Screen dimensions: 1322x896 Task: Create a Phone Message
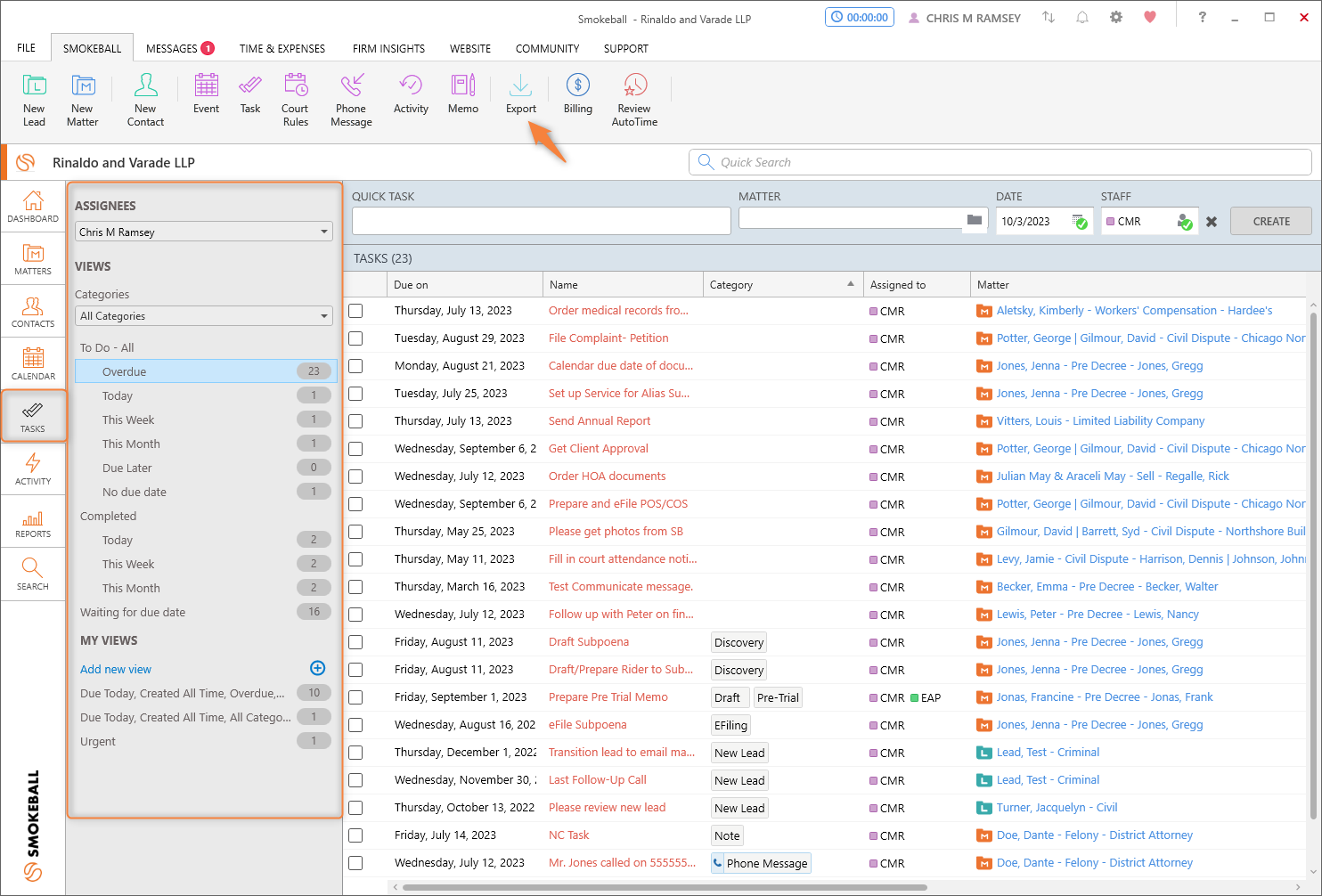[x=351, y=100]
